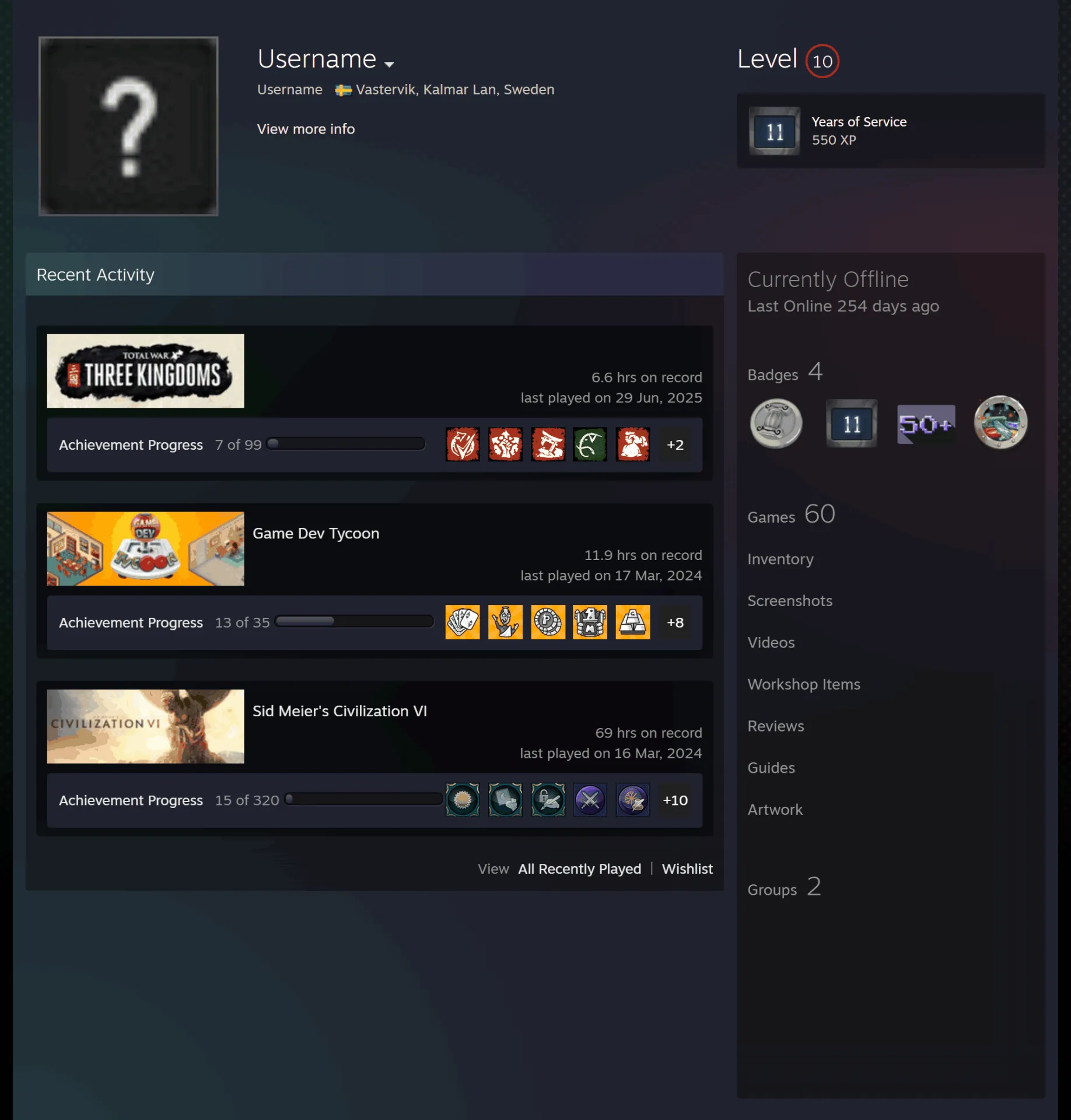The width and height of the screenshot is (1071, 1120).
Task: Open the Three Kingdoms game thumbnail
Action: (x=145, y=370)
